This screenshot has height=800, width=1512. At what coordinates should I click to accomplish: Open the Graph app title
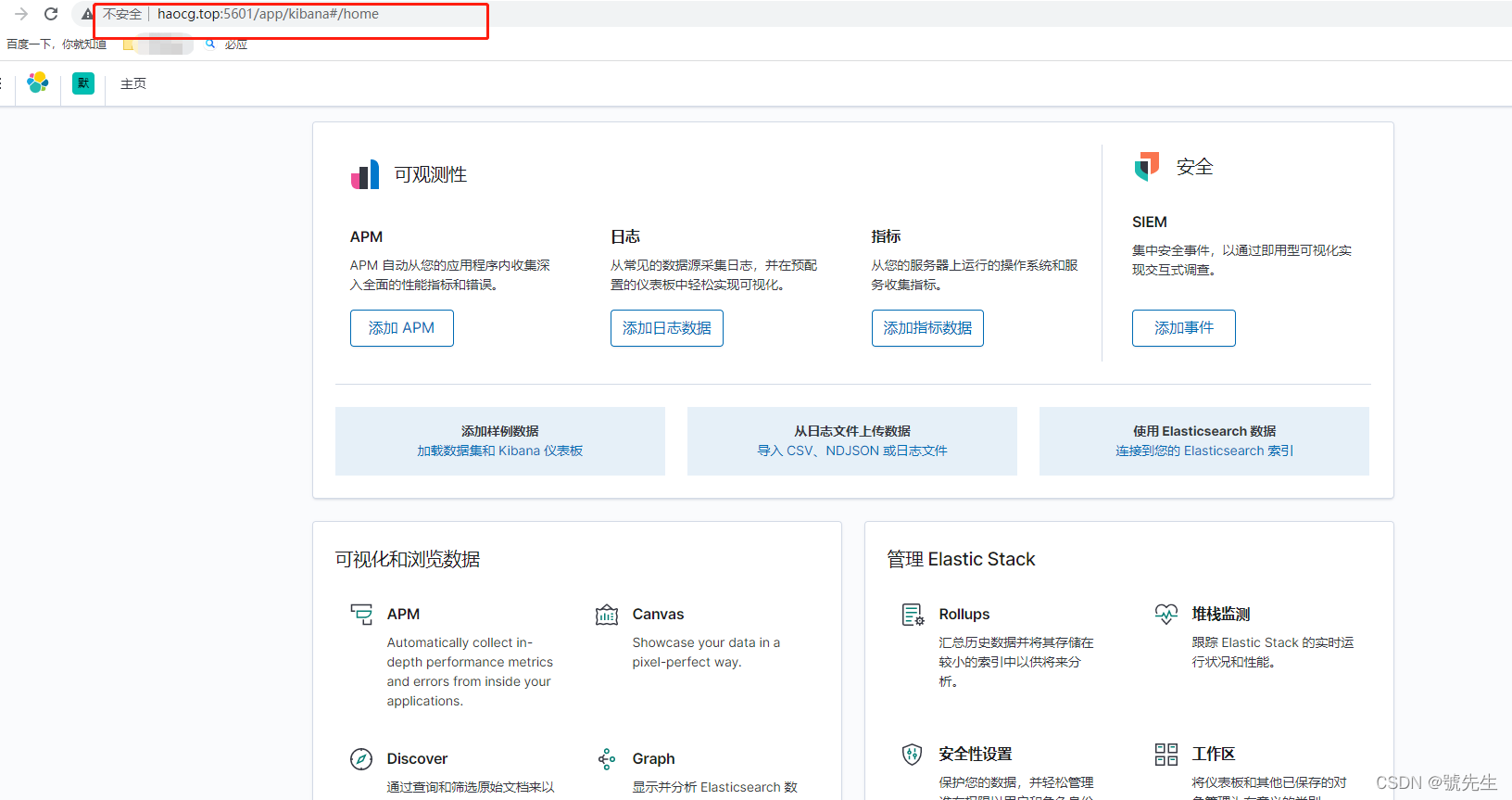(x=653, y=758)
